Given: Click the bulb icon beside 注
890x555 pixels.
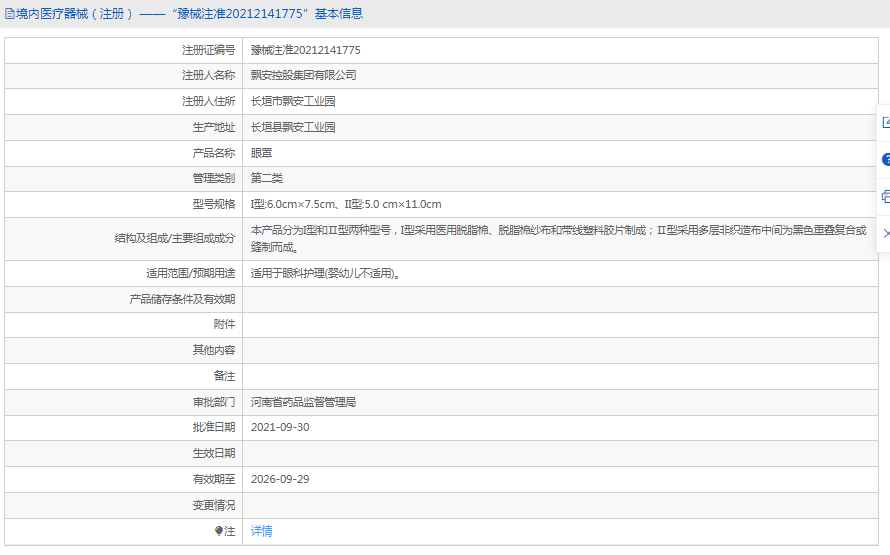Looking at the screenshot, I should (x=219, y=531).
